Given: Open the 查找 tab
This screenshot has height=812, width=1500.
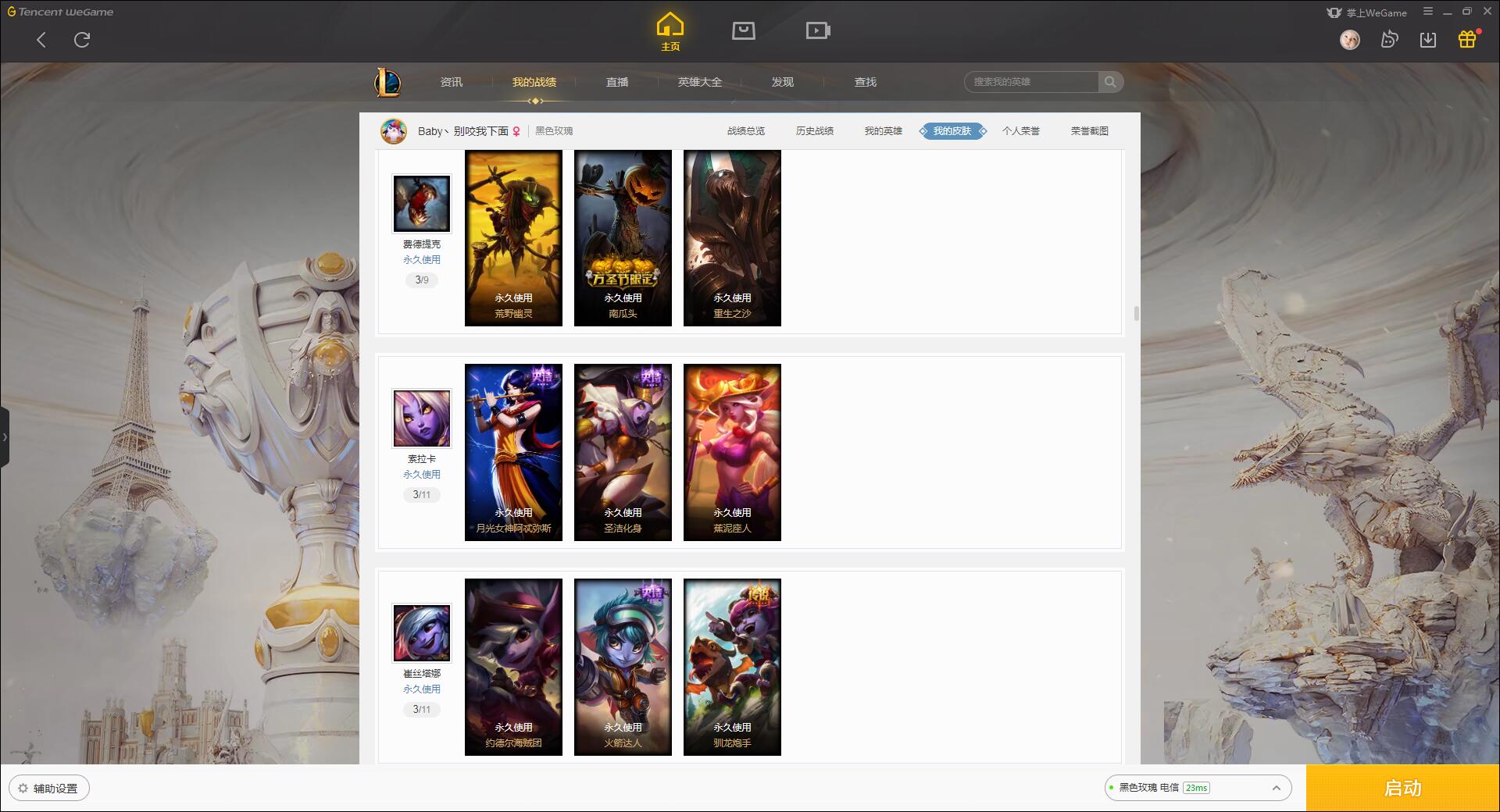Looking at the screenshot, I should pos(866,82).
